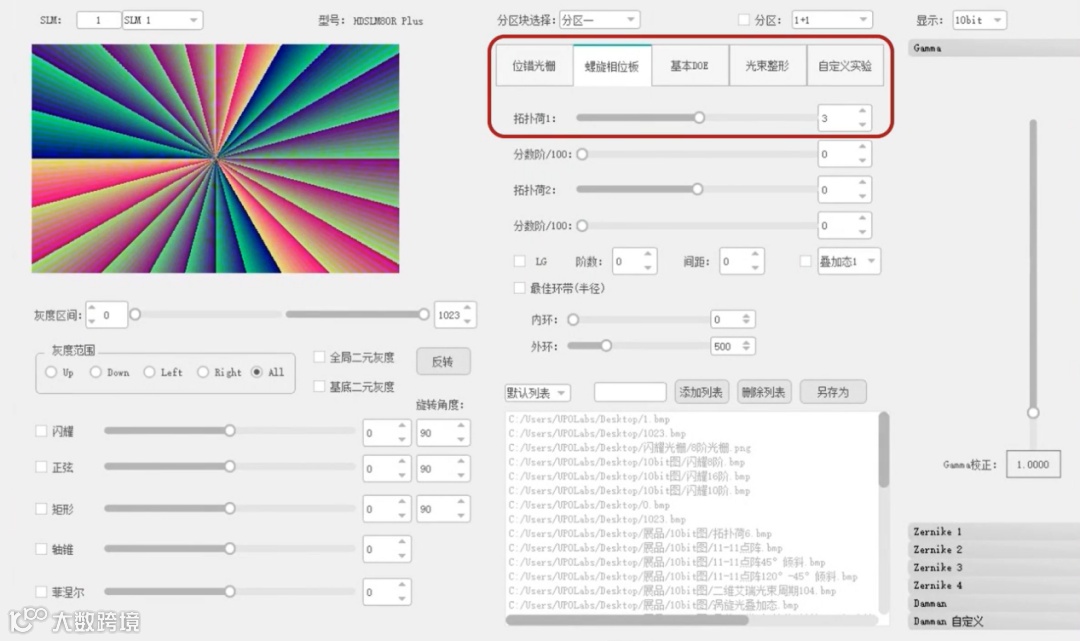The image size is (1080, 641).
Task: Enable the 轴锥 checkbox
Action: coord(41,549)
